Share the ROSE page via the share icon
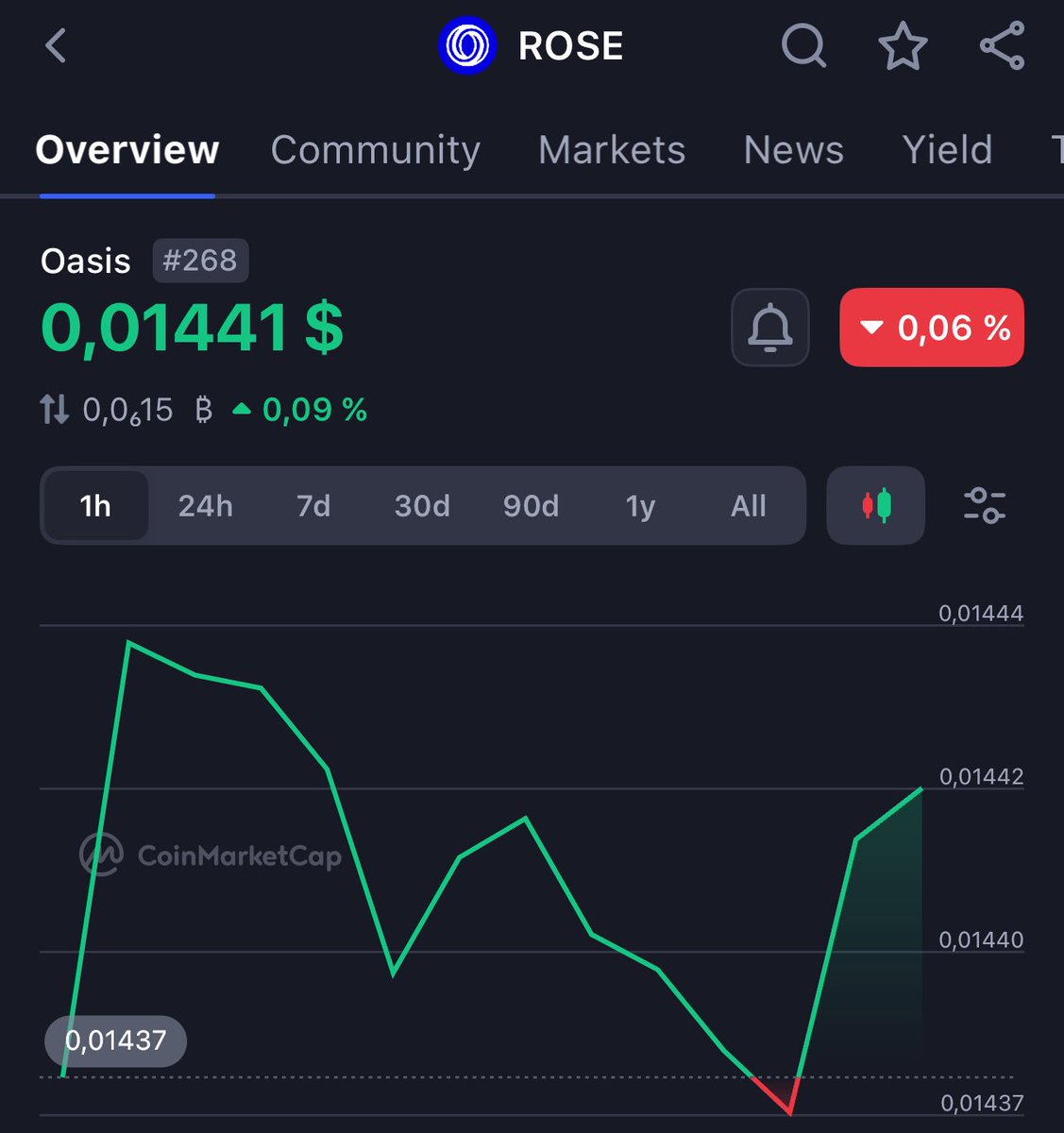This screenshot has width=1064, height=1133. (1002, 45)
